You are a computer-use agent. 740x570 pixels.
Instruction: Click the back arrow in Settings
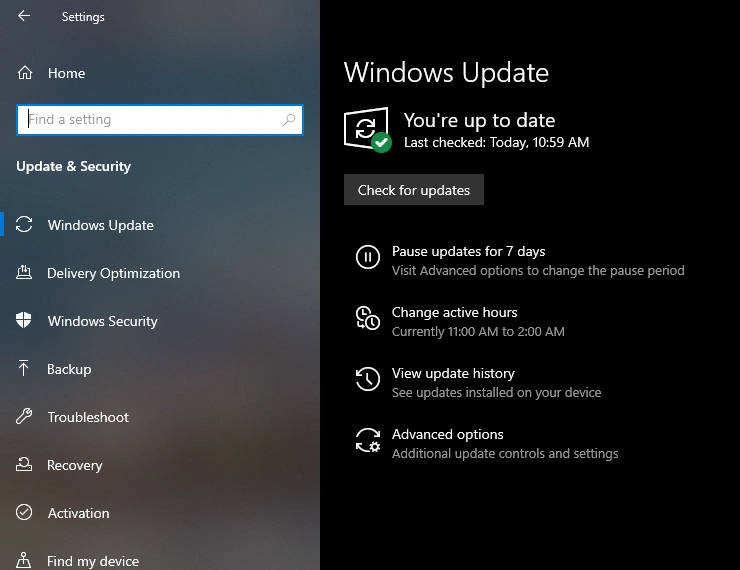tap(24, 16)
